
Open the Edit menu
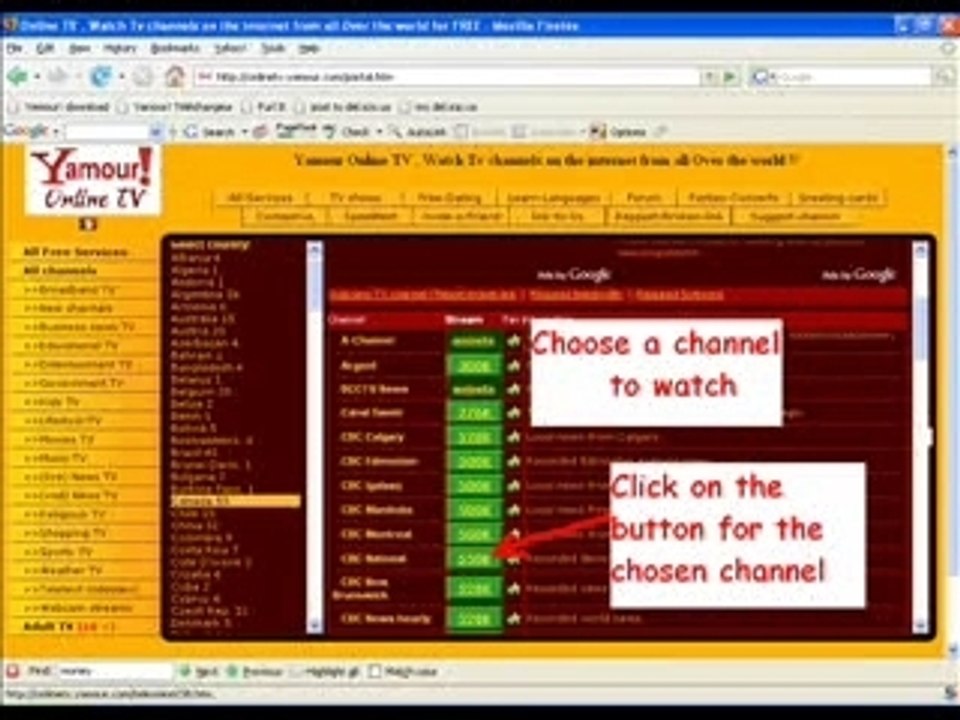point(45,48)
